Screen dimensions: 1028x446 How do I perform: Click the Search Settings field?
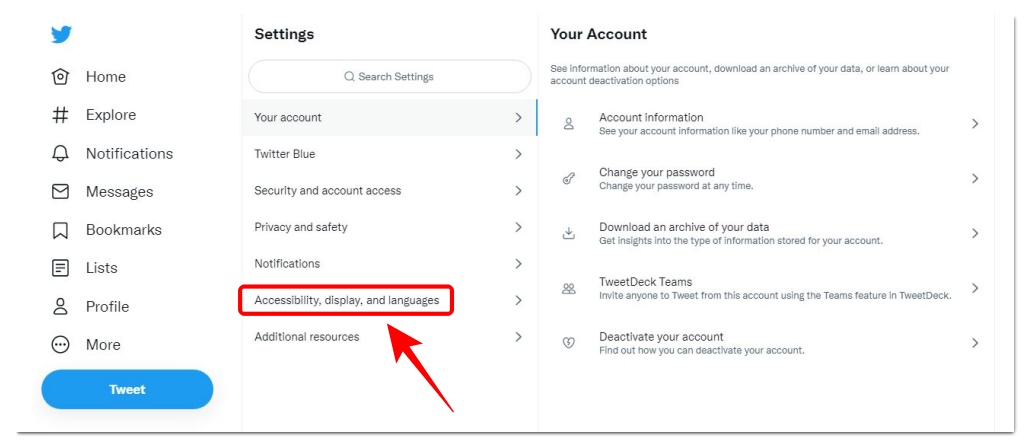click(389, 77)
